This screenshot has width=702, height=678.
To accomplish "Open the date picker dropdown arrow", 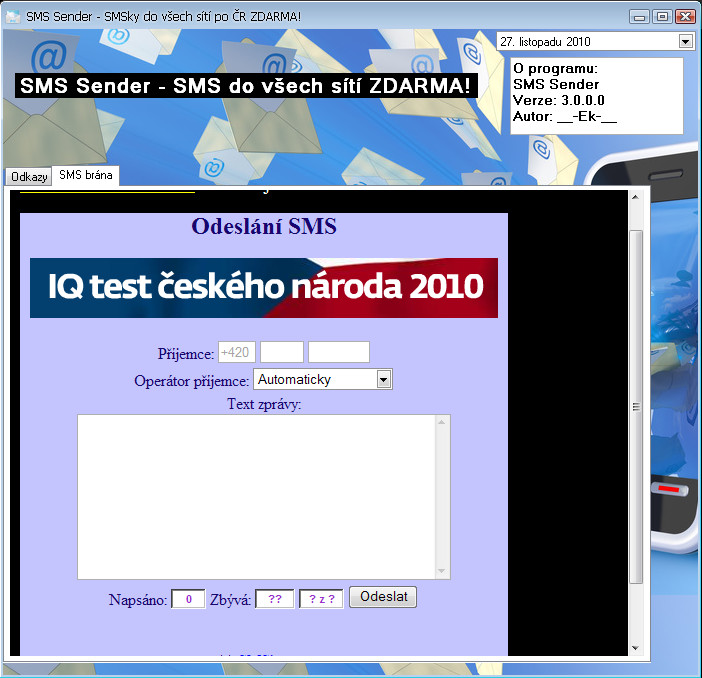I will coord(685,42).
